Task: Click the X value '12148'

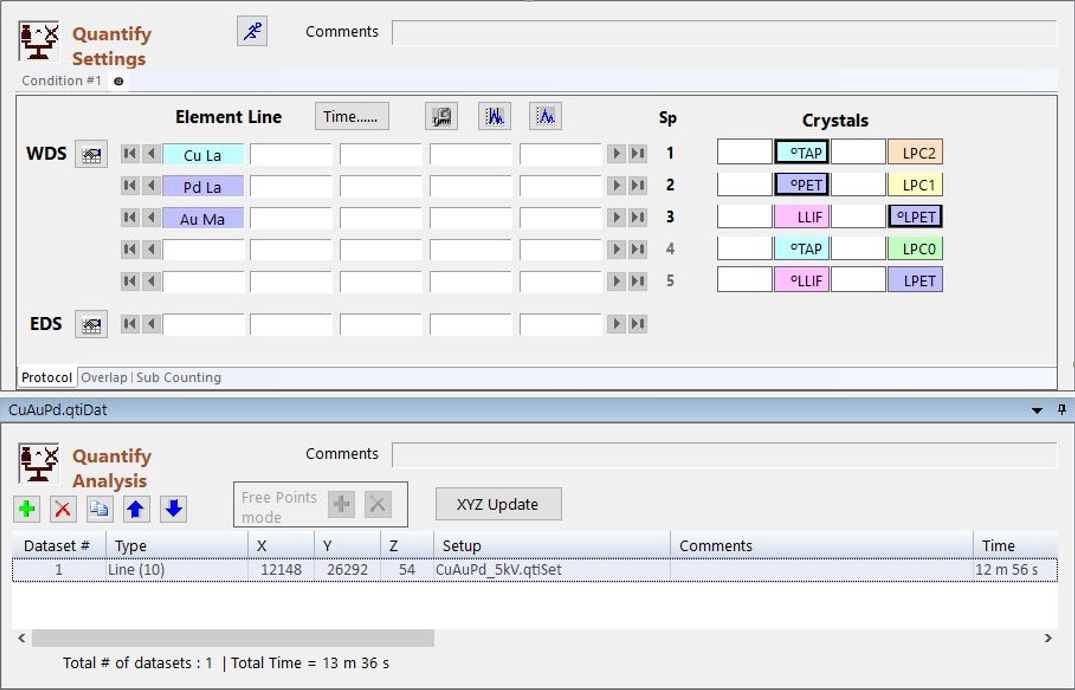Action: click(281, 570)
